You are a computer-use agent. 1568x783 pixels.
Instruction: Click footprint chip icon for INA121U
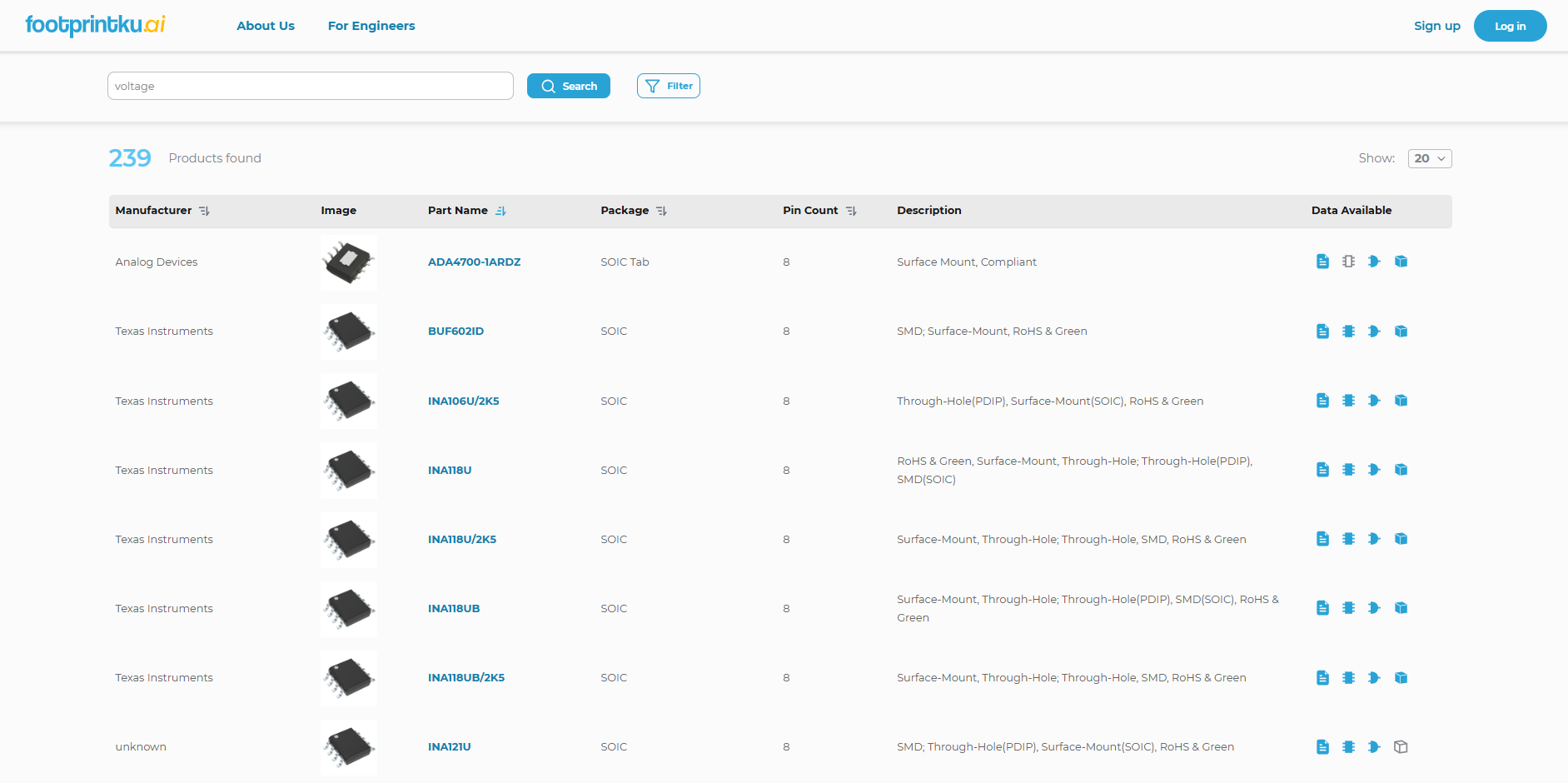click(x=1348, y=747)
